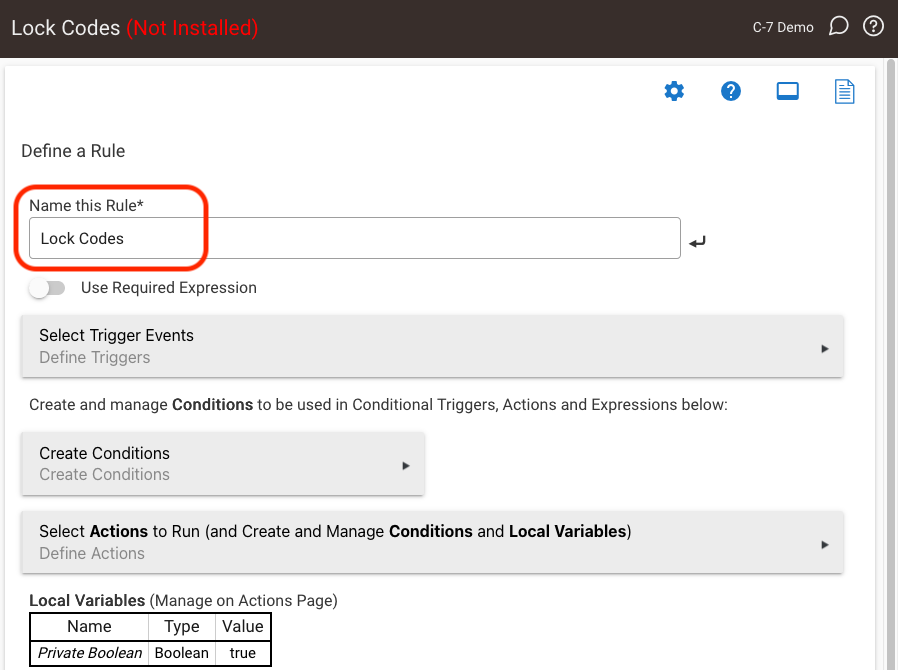This screenshot has height=670, width=898.
Task: Open the chat bubble icon in header
Action: pos(838,26)
